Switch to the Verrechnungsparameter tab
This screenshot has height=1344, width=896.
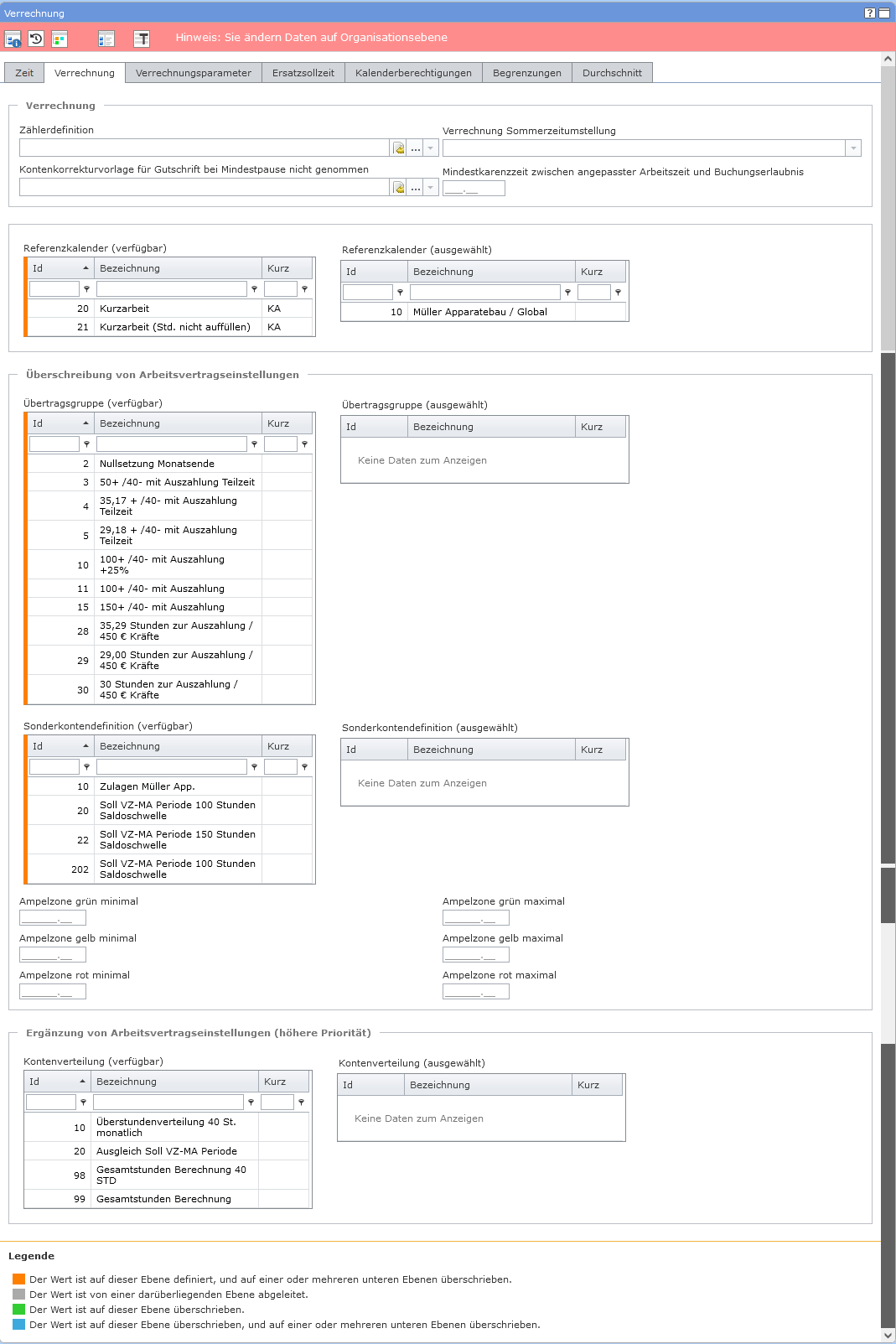194,73
